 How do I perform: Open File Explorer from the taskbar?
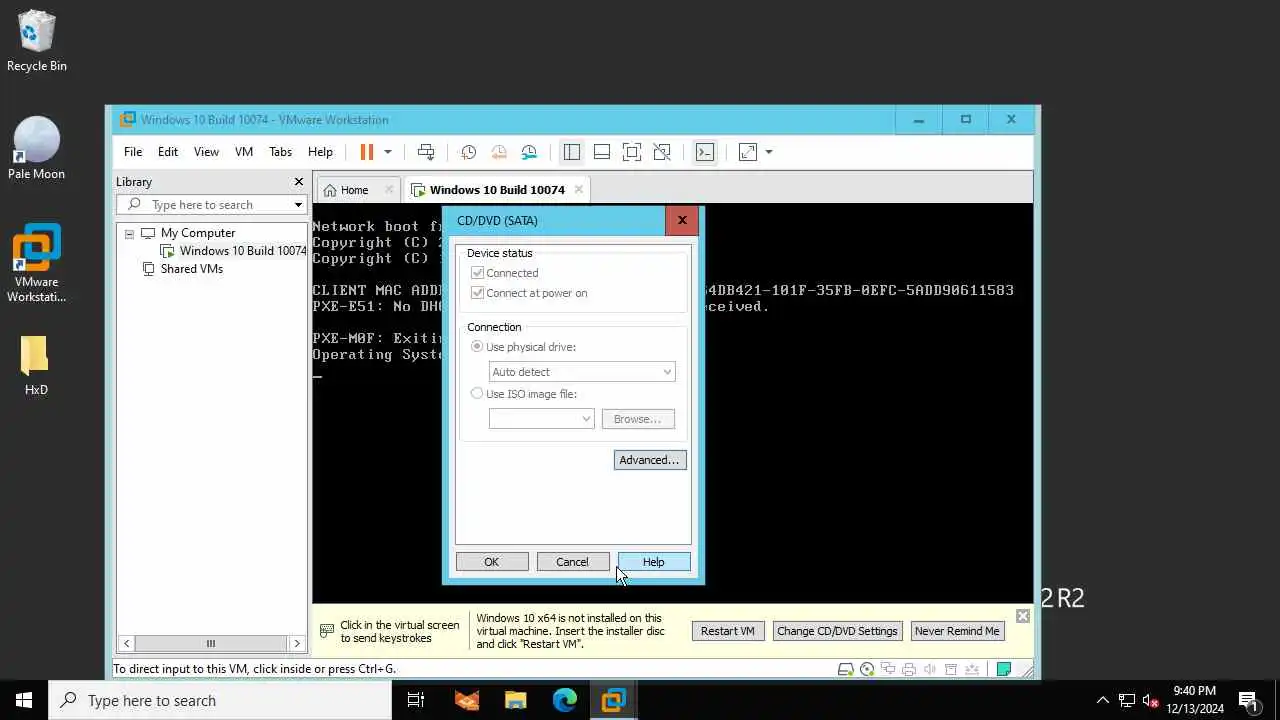[515, 700]
